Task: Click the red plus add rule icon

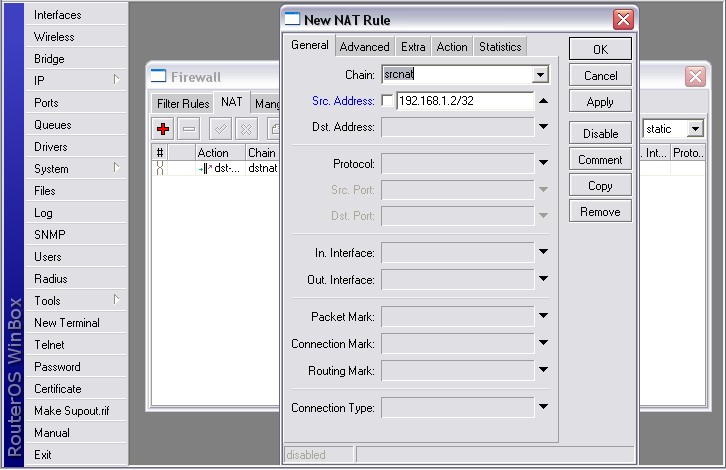Action: (x=164, y=129)
